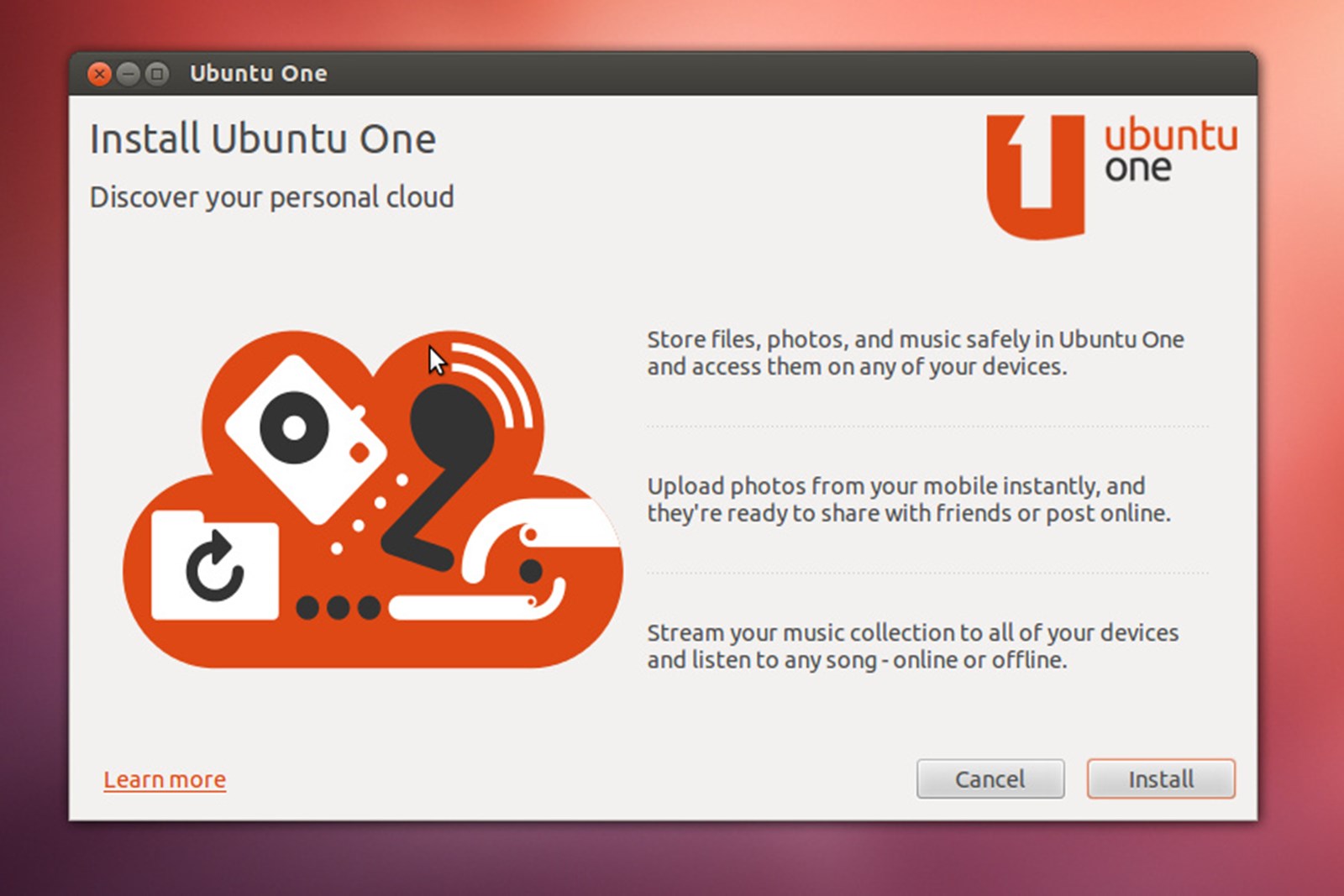Maximize the Ubuntu One window
1344x896 pixels.
click(157, 74)
